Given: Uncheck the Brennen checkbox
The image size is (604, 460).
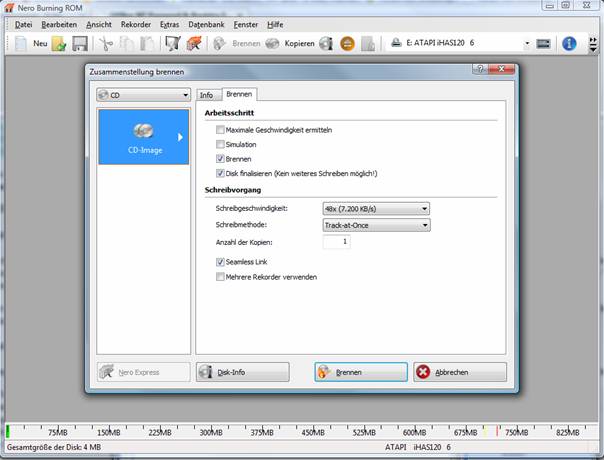Looking at the screenshot, I should [x=220, y=159].
